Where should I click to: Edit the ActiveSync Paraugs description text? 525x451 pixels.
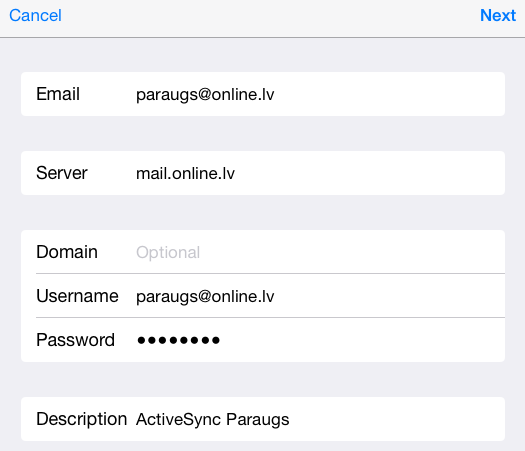click(213, 420)
